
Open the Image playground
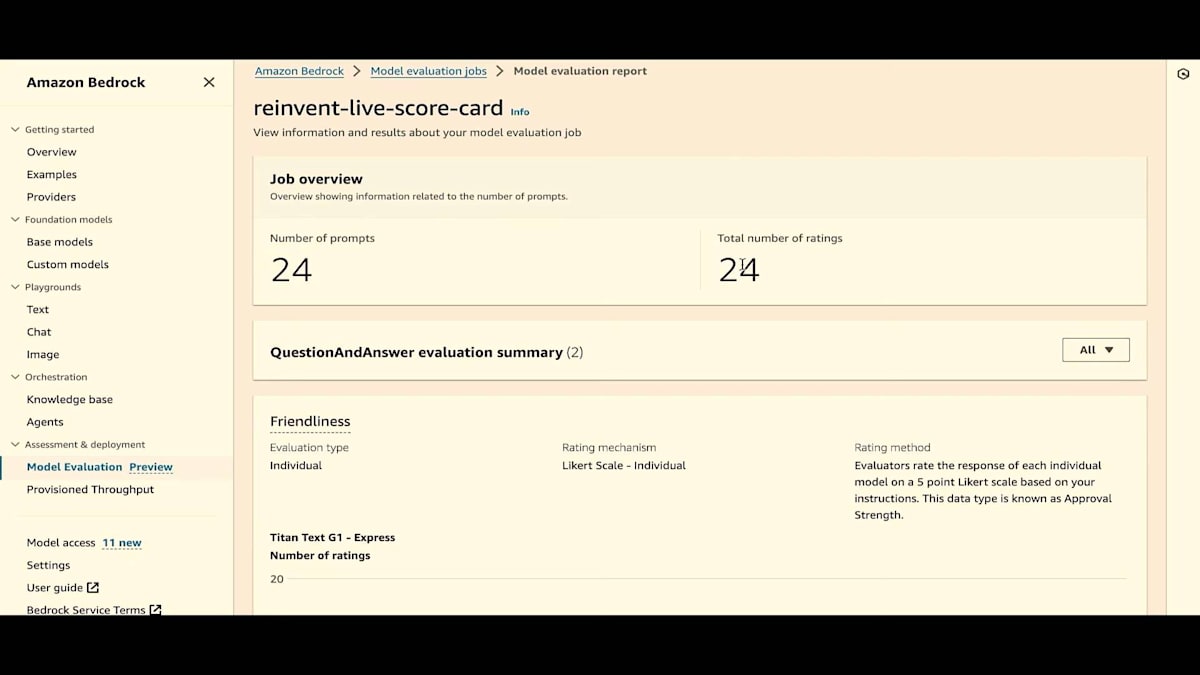tap(43, 355)
